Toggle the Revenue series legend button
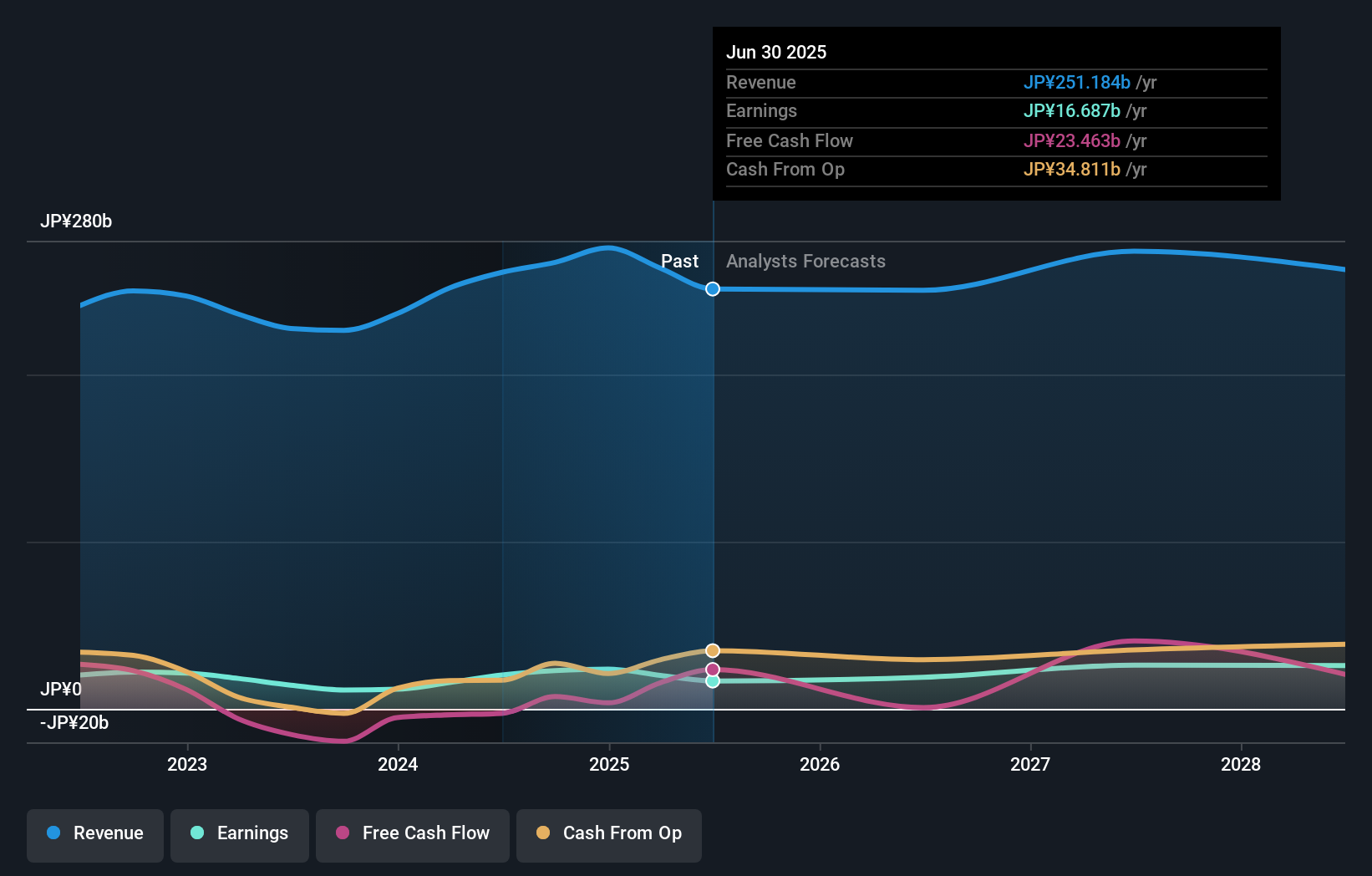Viewport: 1372px width, 876px height. [x=95, y=835]
